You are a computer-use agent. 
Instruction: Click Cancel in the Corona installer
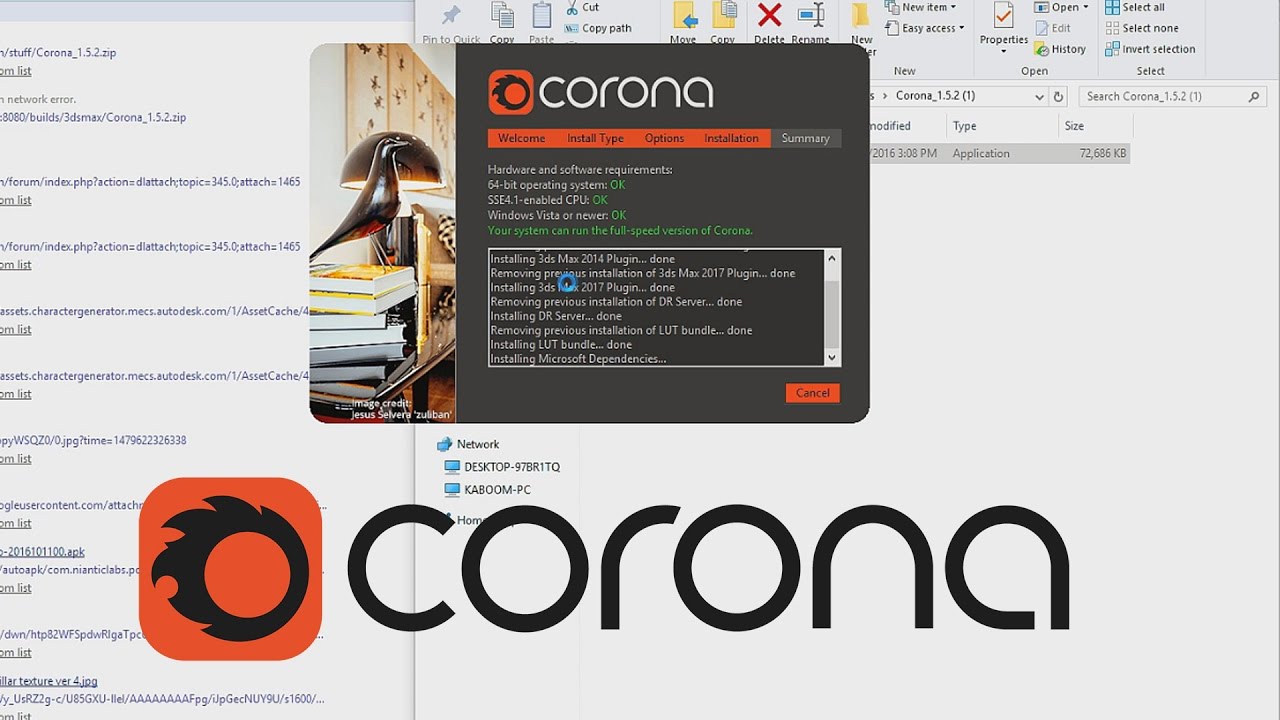(812, 393)
